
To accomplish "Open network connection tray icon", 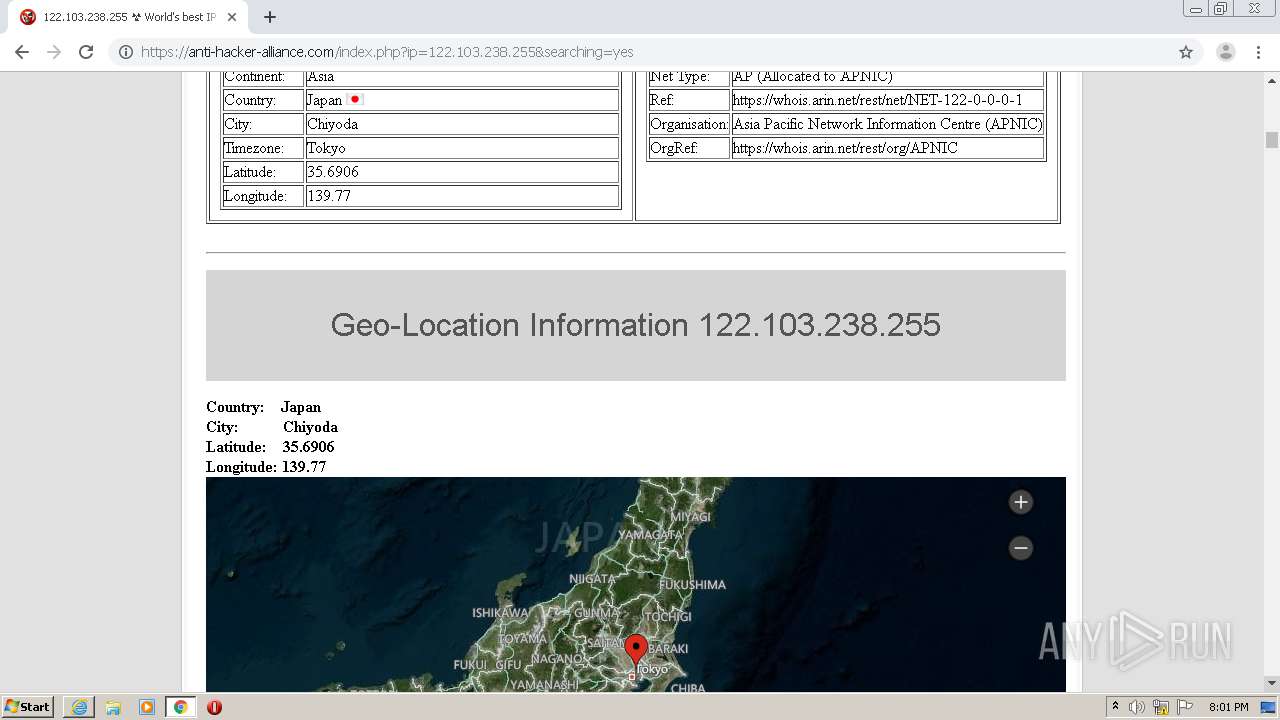I will pyautogui.click(x=1161, y=707).
